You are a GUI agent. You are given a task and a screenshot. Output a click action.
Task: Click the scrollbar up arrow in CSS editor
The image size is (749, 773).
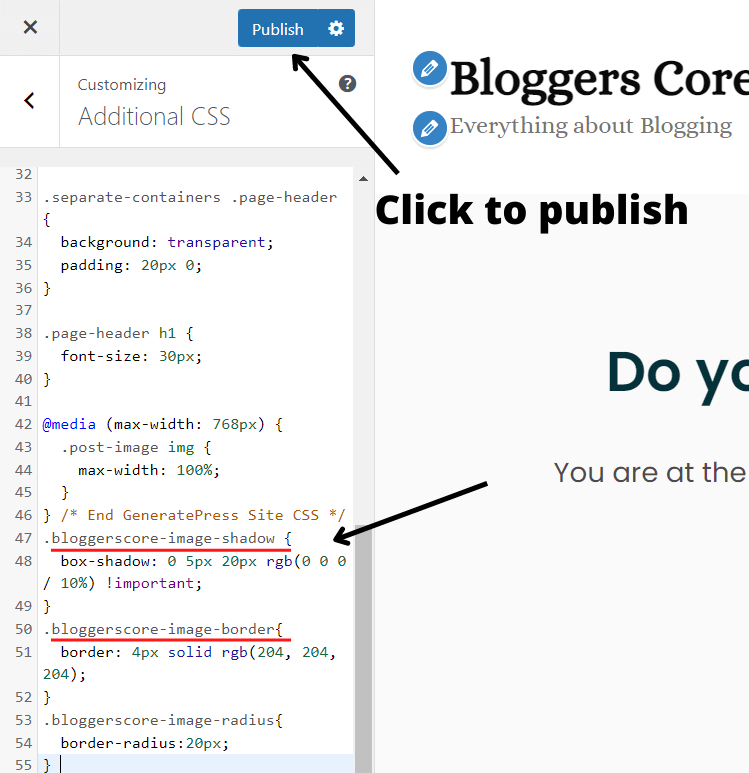point(363,179)
